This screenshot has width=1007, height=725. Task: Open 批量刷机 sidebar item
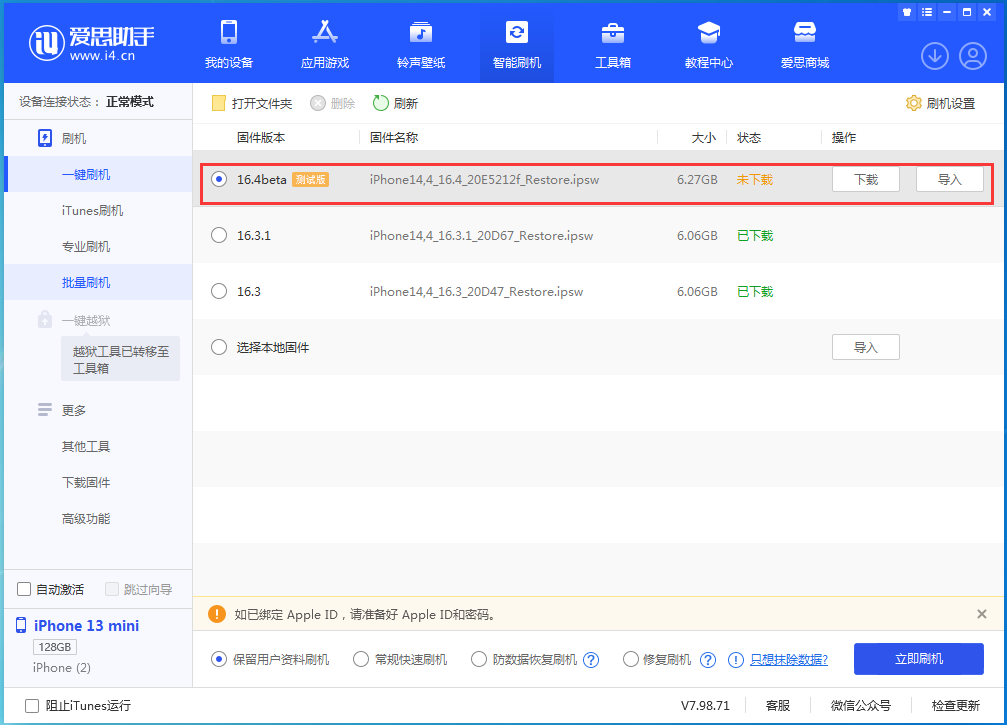98,283
